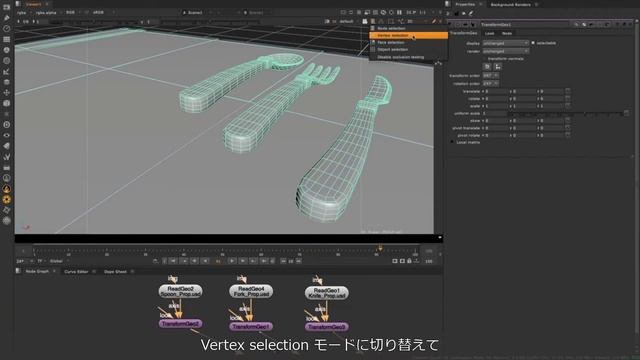Open skew animation menu button
The height and width of the screenshot is (360, 640).
(568, 121)
